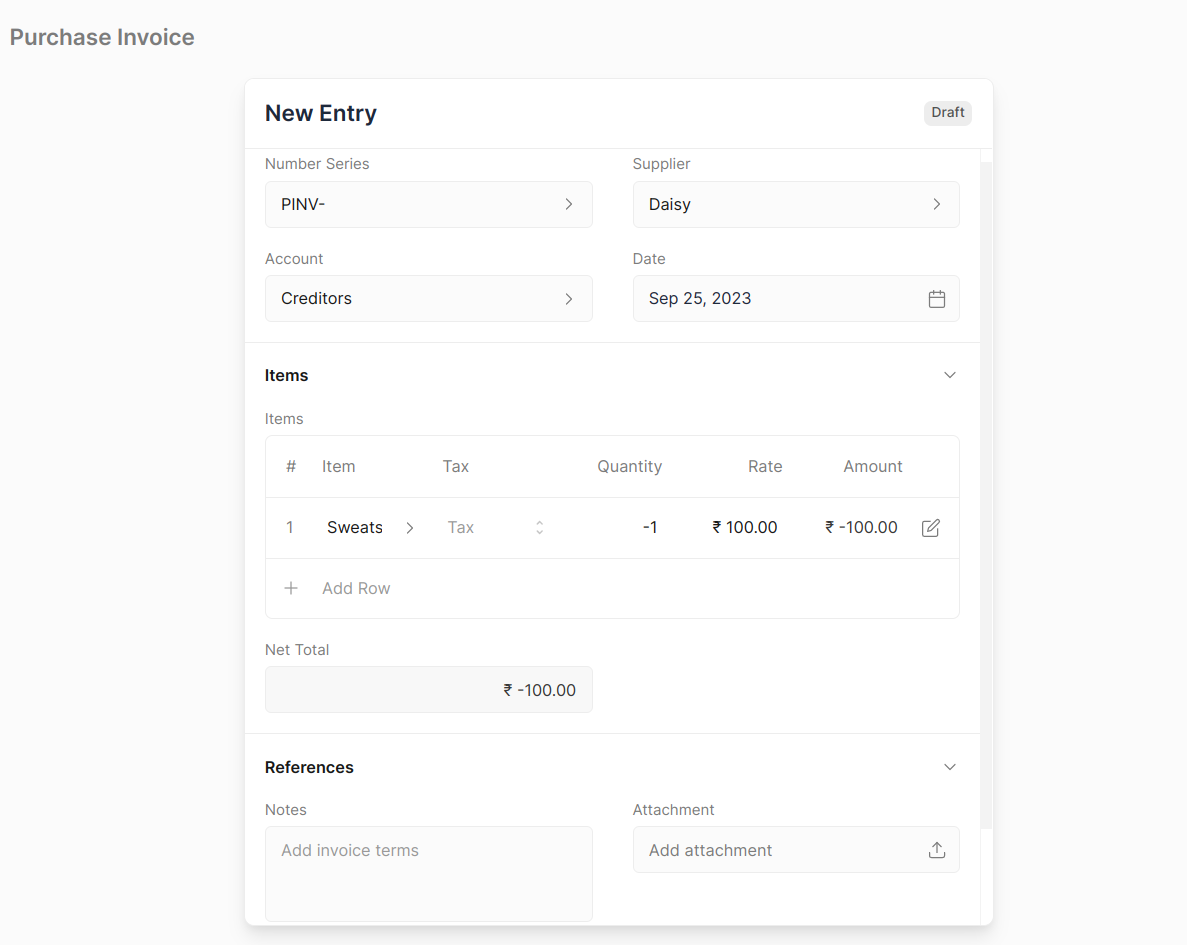Click Add Row to insert an item

click(356, 588)
